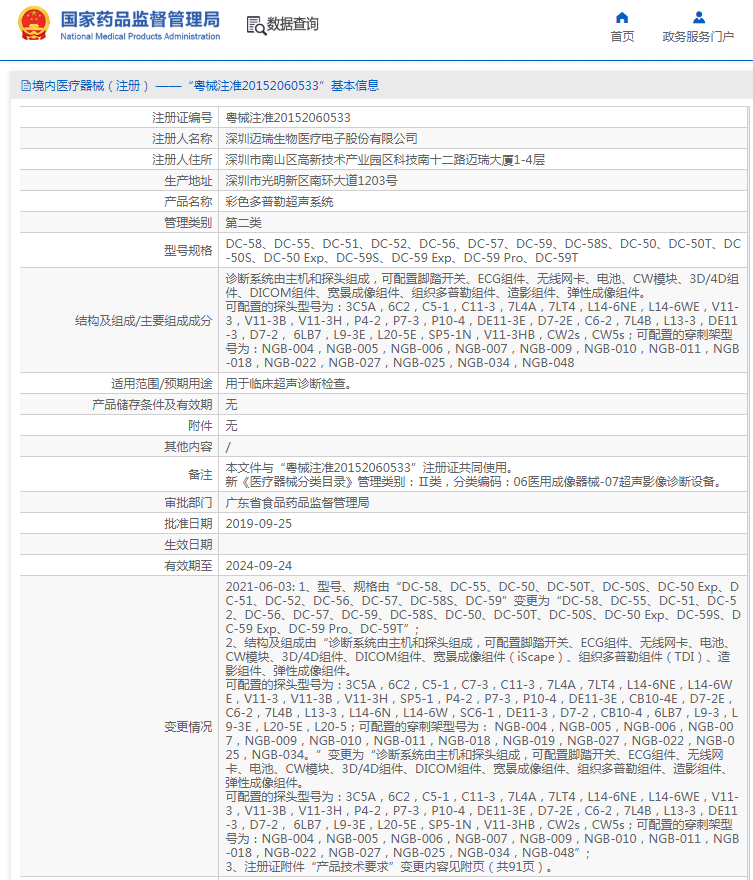The height and width of the screenshot is (880, 753).
Task: Click the 生产地址 row label
Action: click(x=188, y=181)
